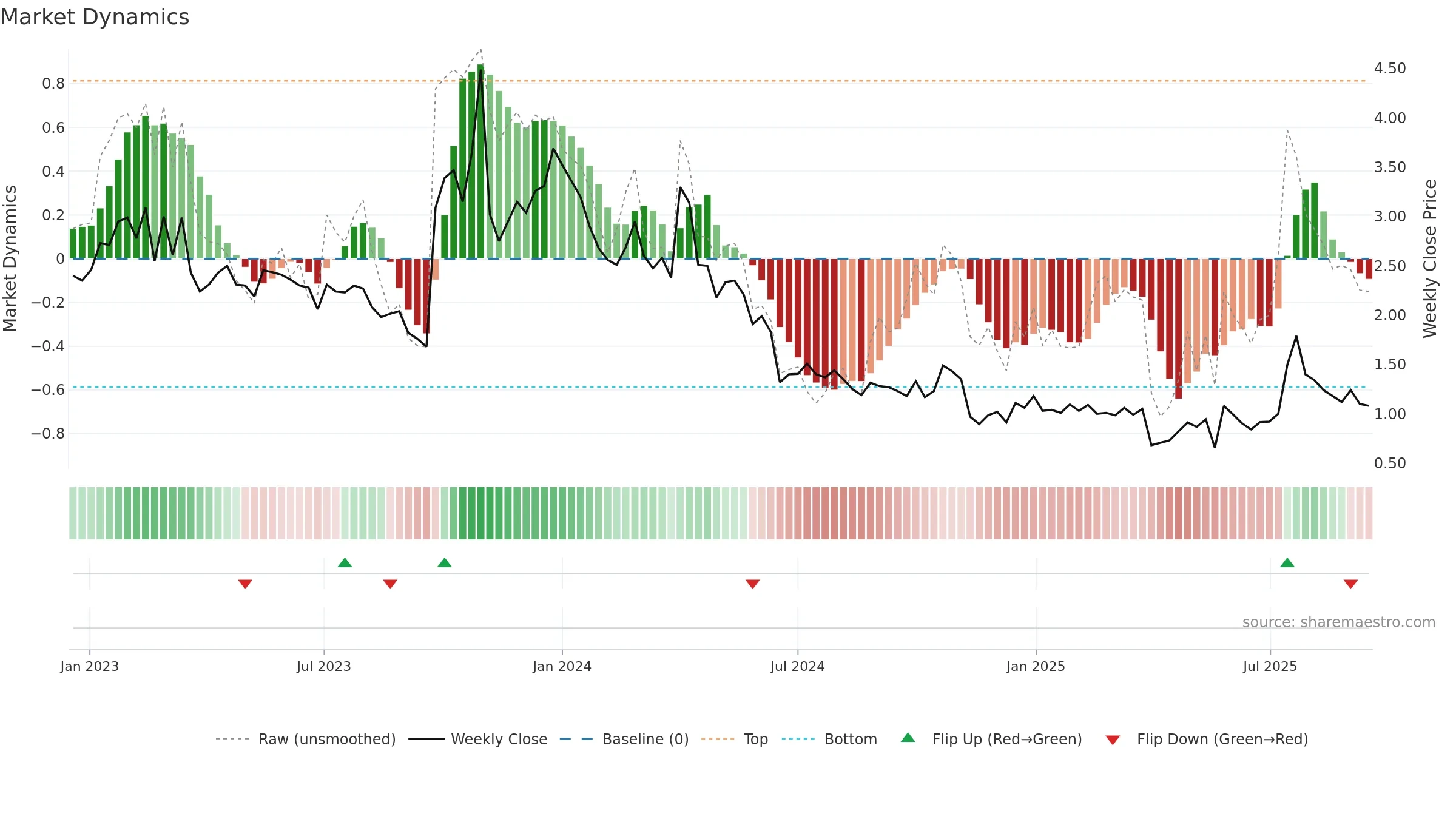Toggle the Baseline (0) legend entry

[x=624, y=739]
